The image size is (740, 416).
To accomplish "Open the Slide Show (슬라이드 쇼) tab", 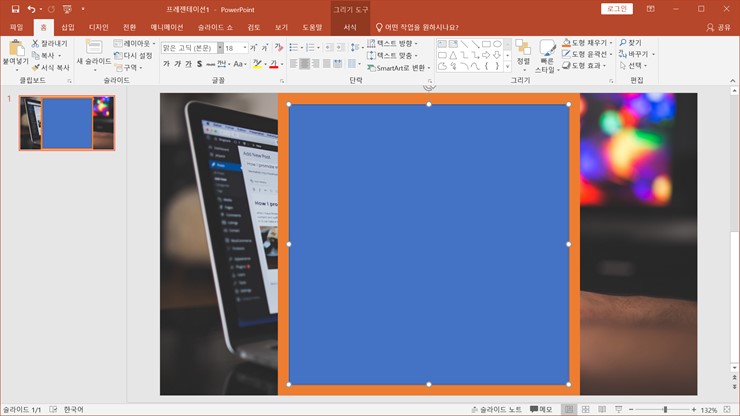I will tap(215, 27).
